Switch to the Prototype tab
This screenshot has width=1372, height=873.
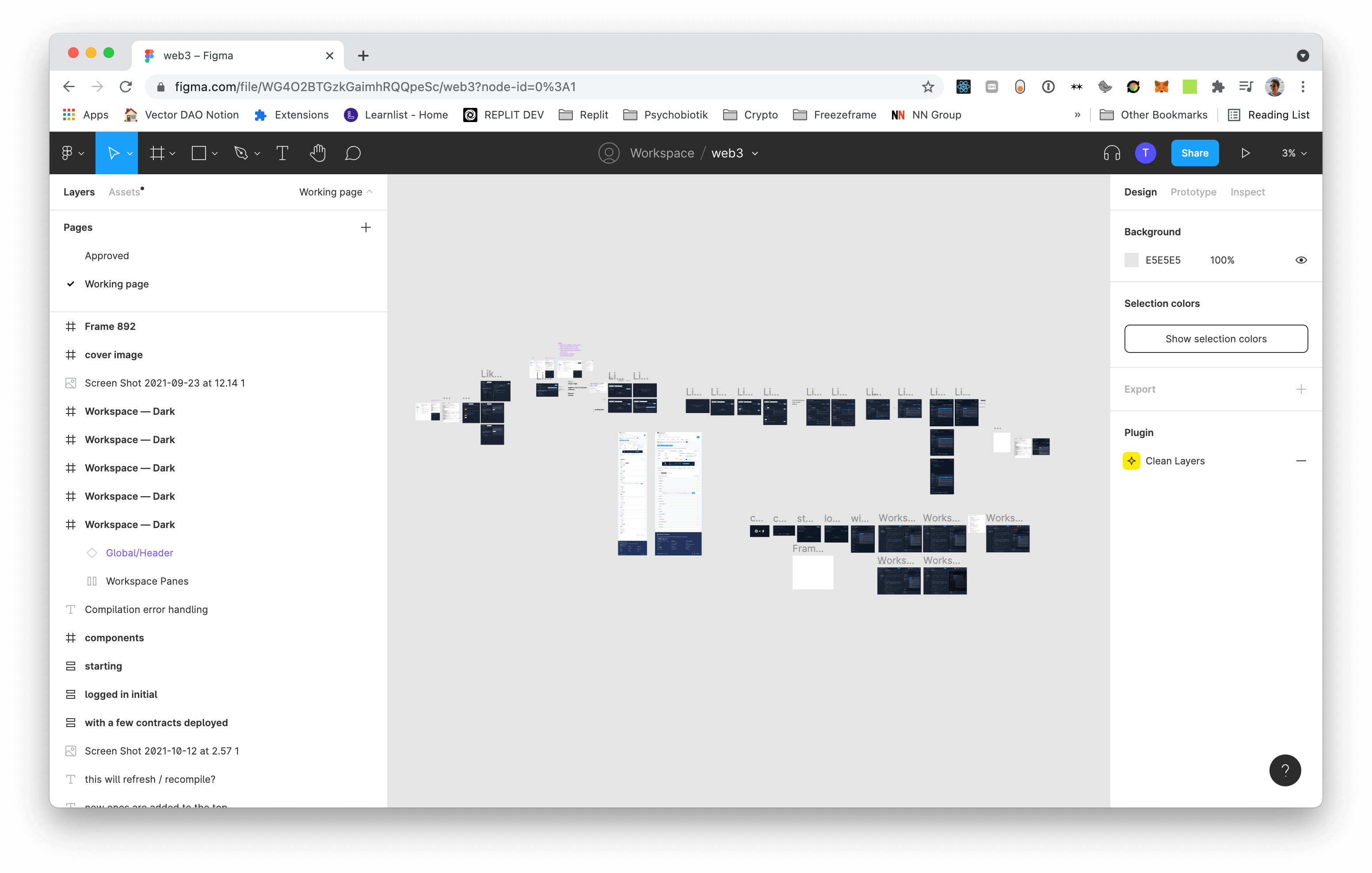(x=1193, y=192)
